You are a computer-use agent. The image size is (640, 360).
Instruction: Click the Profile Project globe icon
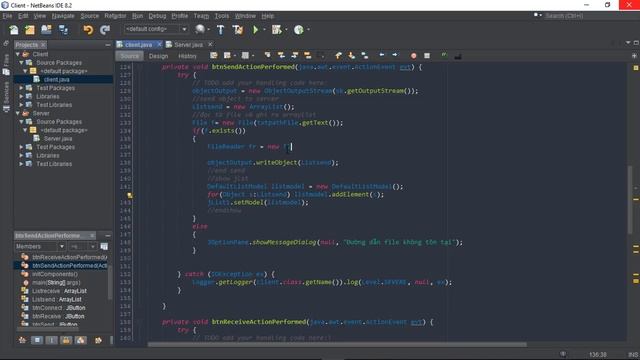coord(299,30)
